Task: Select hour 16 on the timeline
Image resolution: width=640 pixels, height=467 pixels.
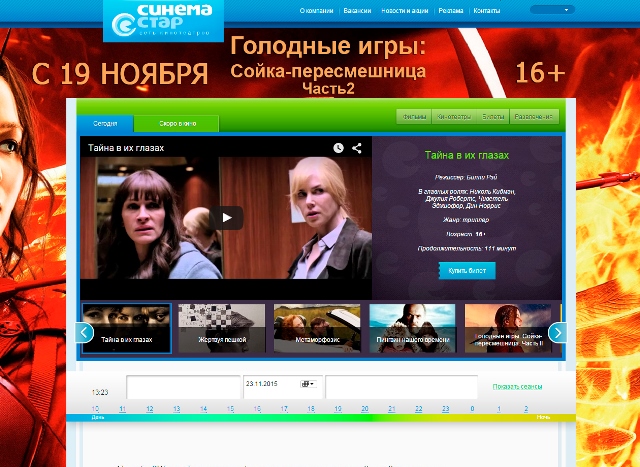Action: click(x=257, y=409)
